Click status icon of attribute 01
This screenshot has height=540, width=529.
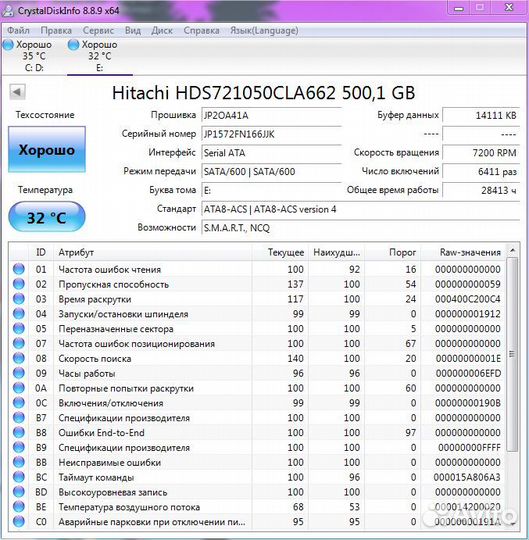(x=19, y=269)
